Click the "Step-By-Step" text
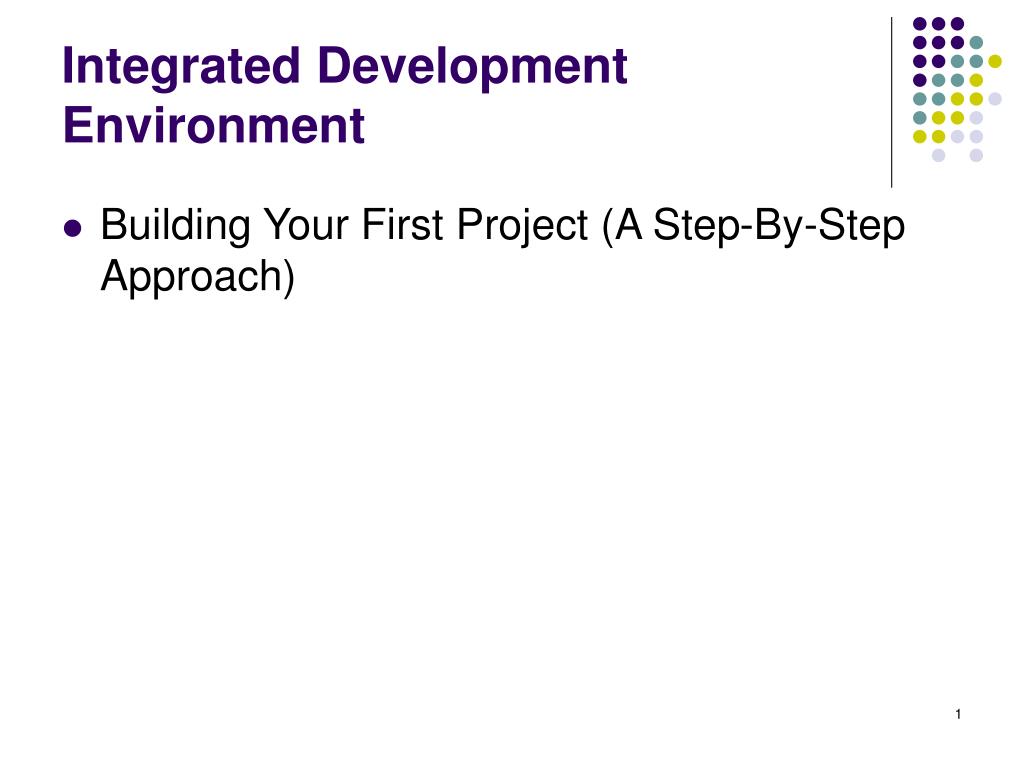 779,227
